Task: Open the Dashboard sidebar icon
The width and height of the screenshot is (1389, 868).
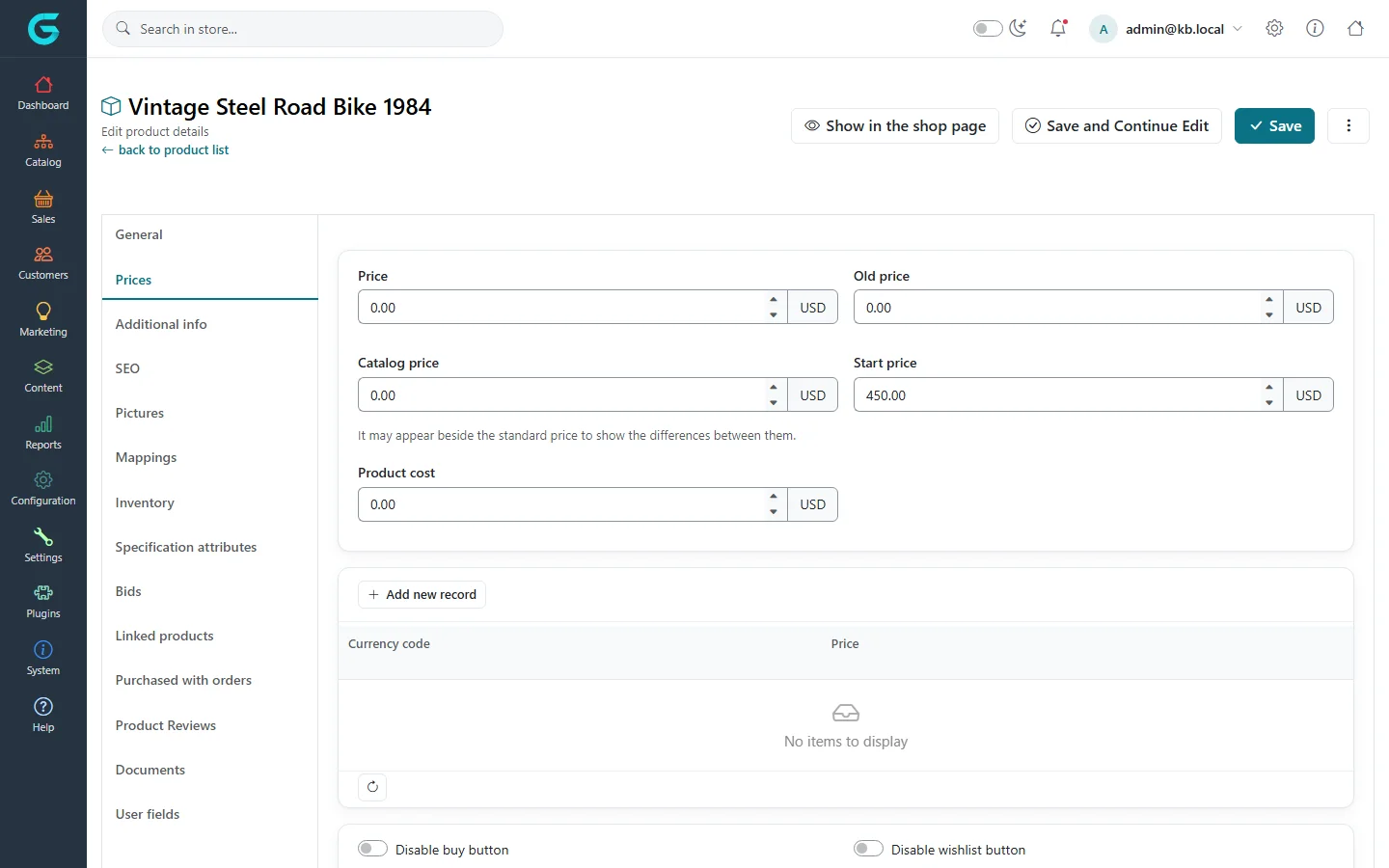Action: click(43, 94)
